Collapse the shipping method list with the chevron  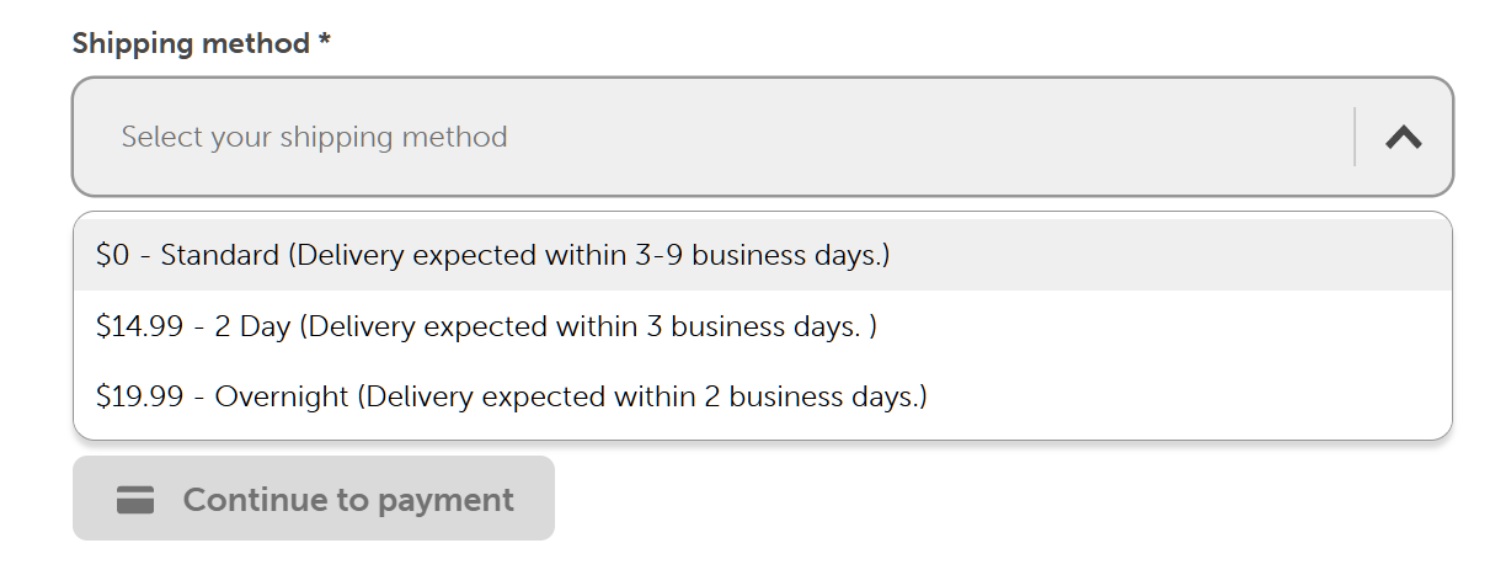[x=1404, y=138]
